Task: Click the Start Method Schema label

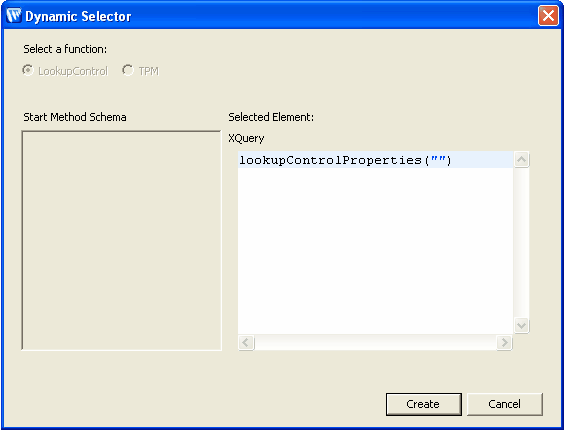Action: pyautogui.click(x=75, y=117)
